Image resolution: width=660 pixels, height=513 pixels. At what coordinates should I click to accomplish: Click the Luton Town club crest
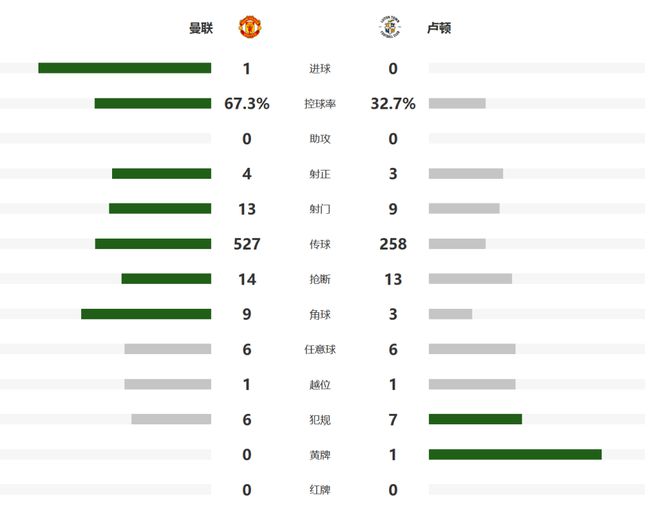click(387, 27)
